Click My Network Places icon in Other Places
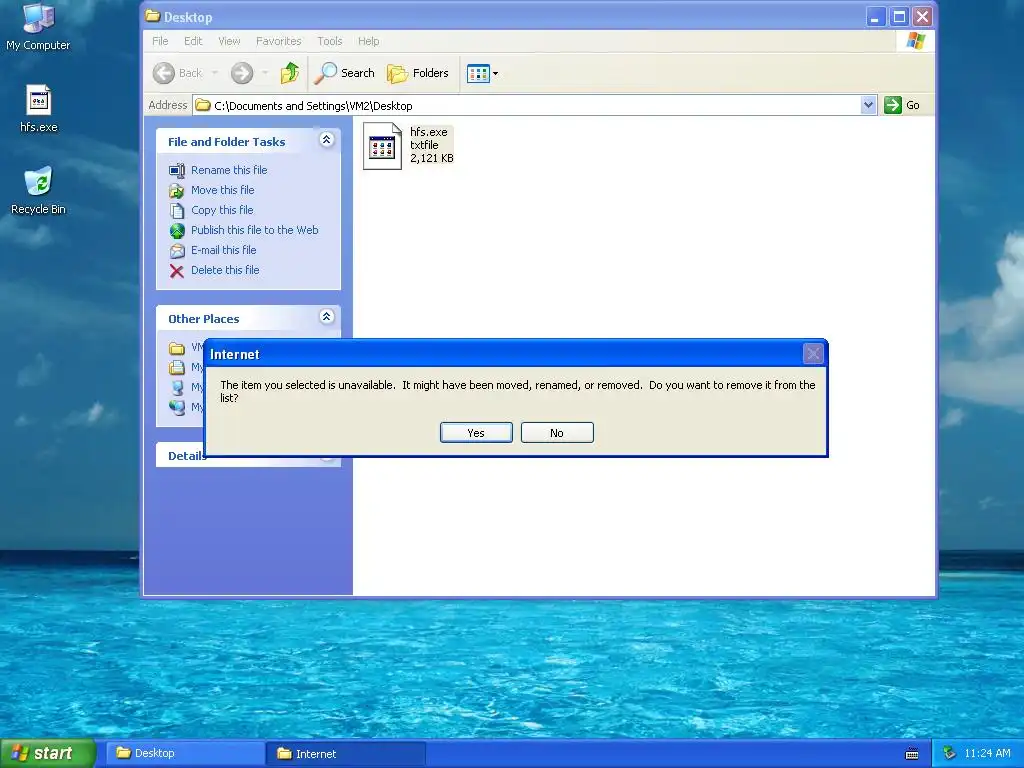 (x=177, y=407)
